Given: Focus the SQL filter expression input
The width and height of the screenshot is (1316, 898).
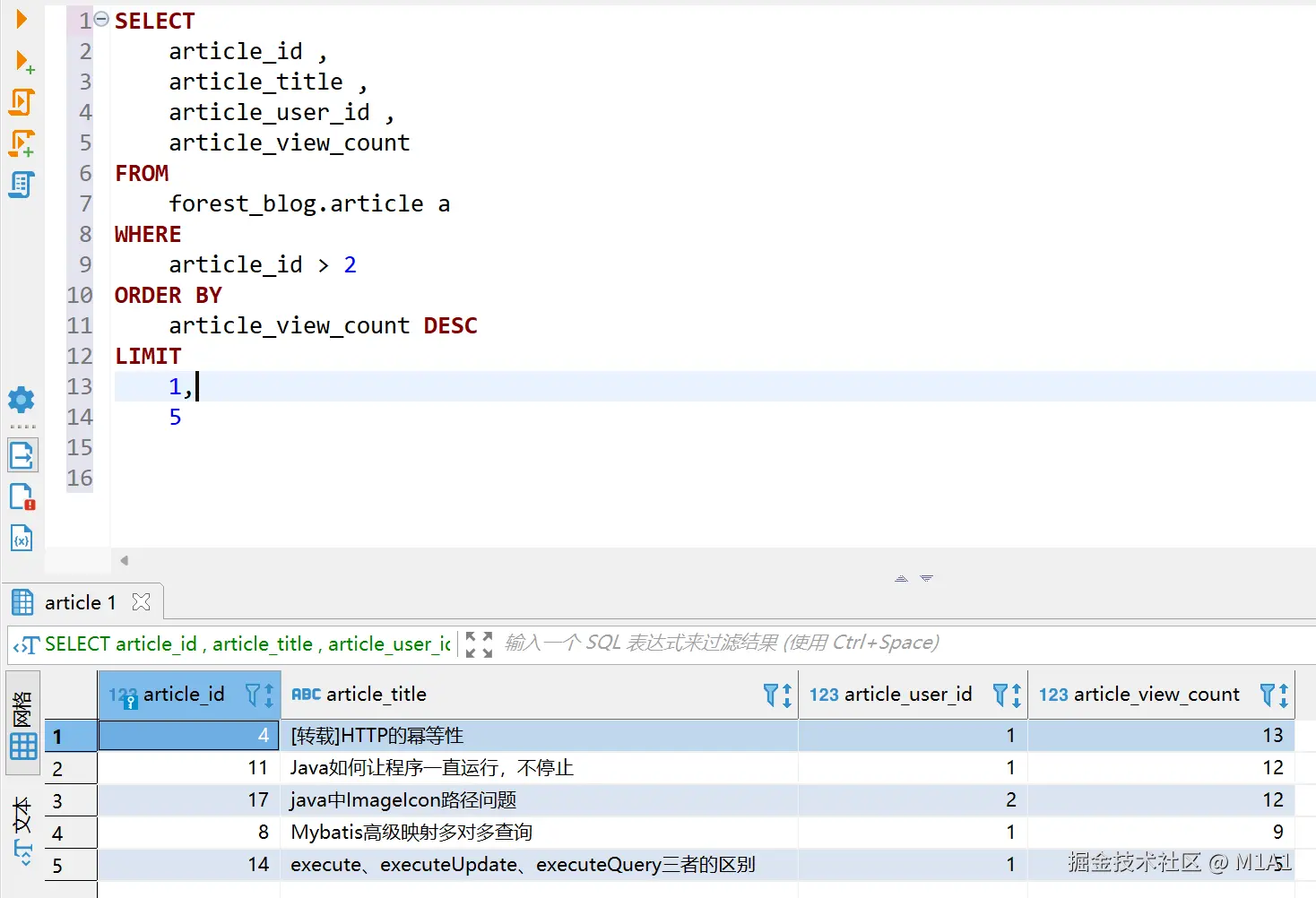Looking at the screenshot, I should click(x=905, y=643).
